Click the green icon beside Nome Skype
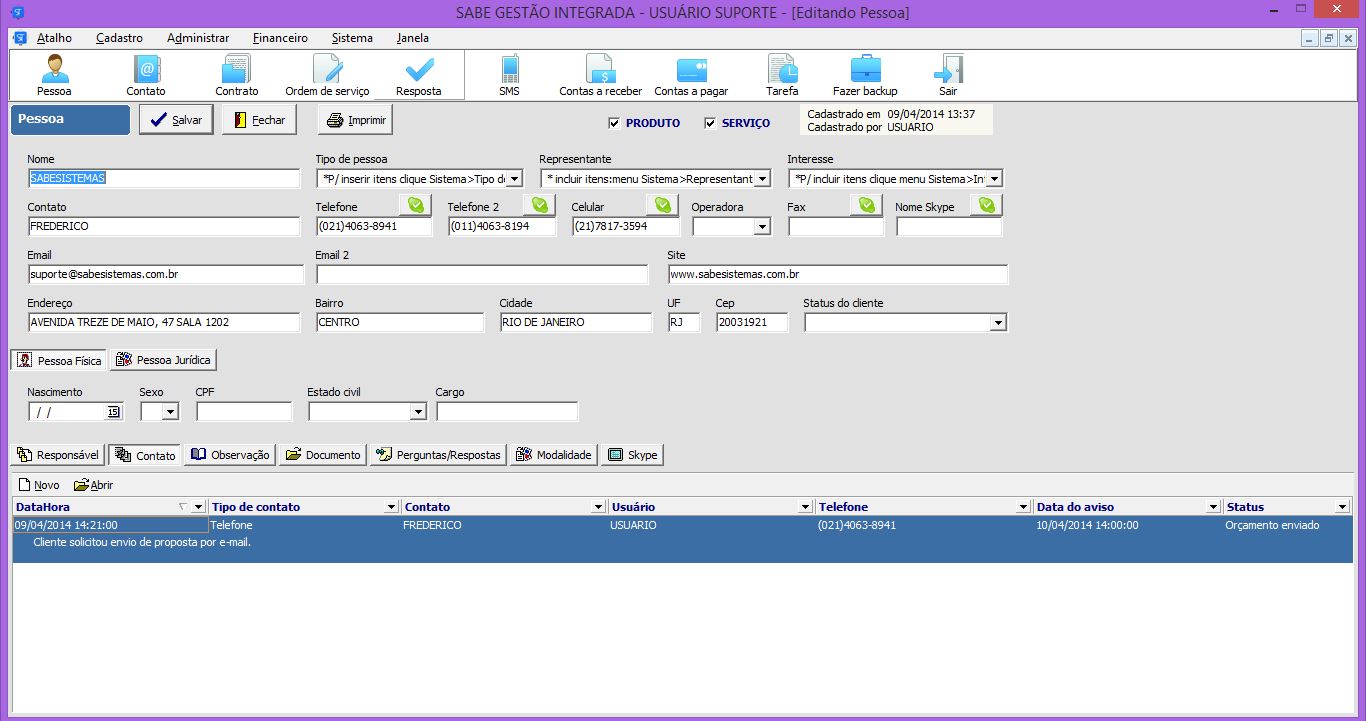 986,205
